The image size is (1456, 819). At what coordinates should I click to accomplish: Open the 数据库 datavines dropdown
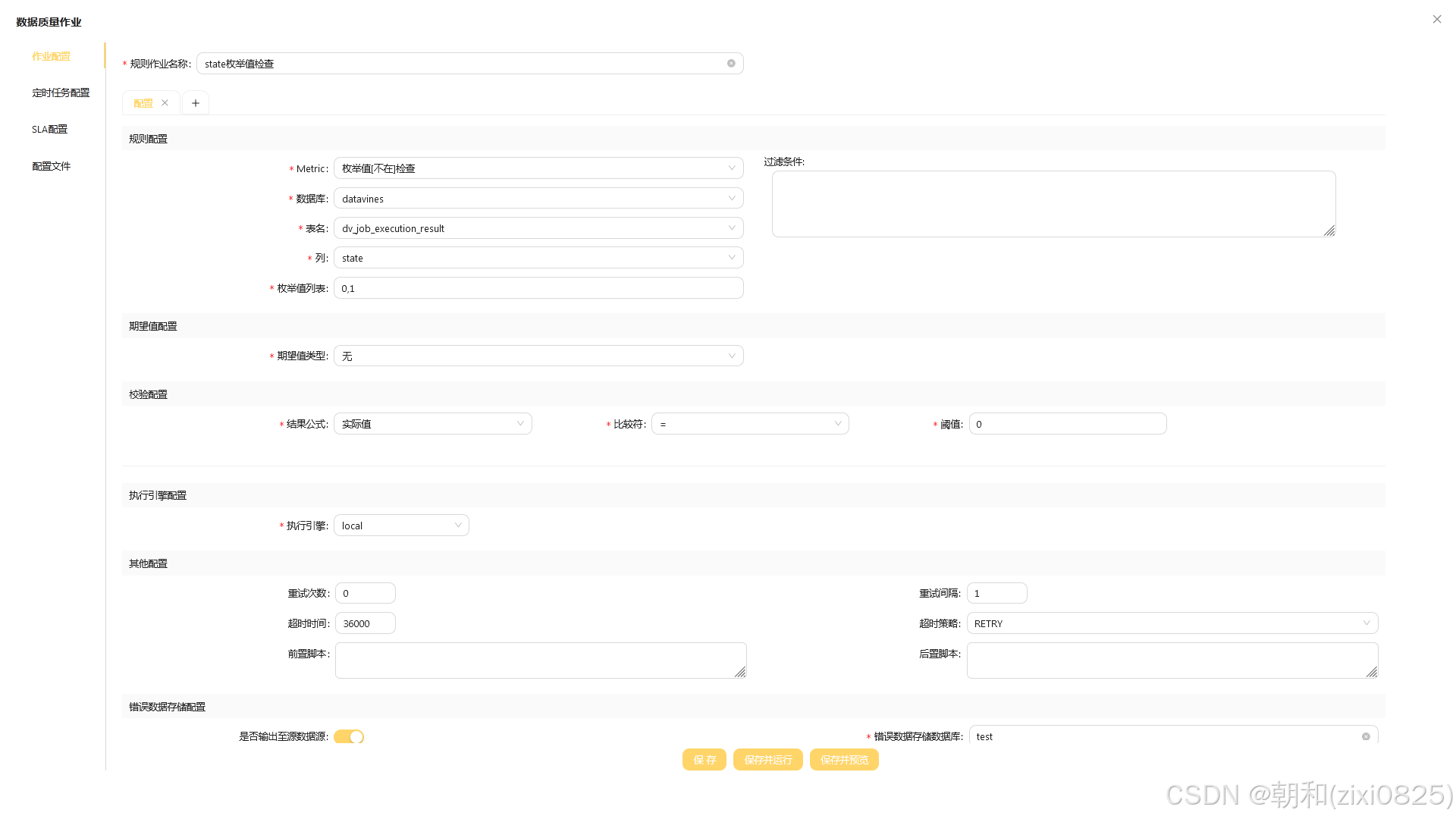[538, 199]
